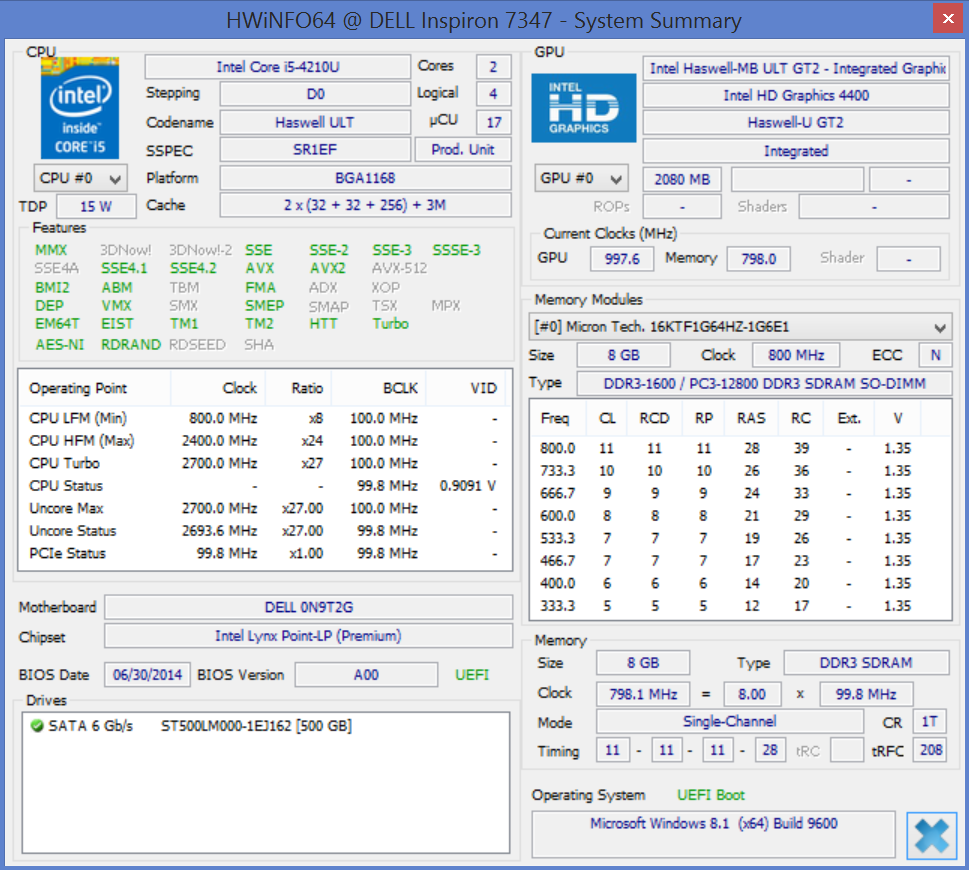Screen dimensions: 969x870
Task: Click the memory clock 798.1 MHz field
Action: point(643,695)
